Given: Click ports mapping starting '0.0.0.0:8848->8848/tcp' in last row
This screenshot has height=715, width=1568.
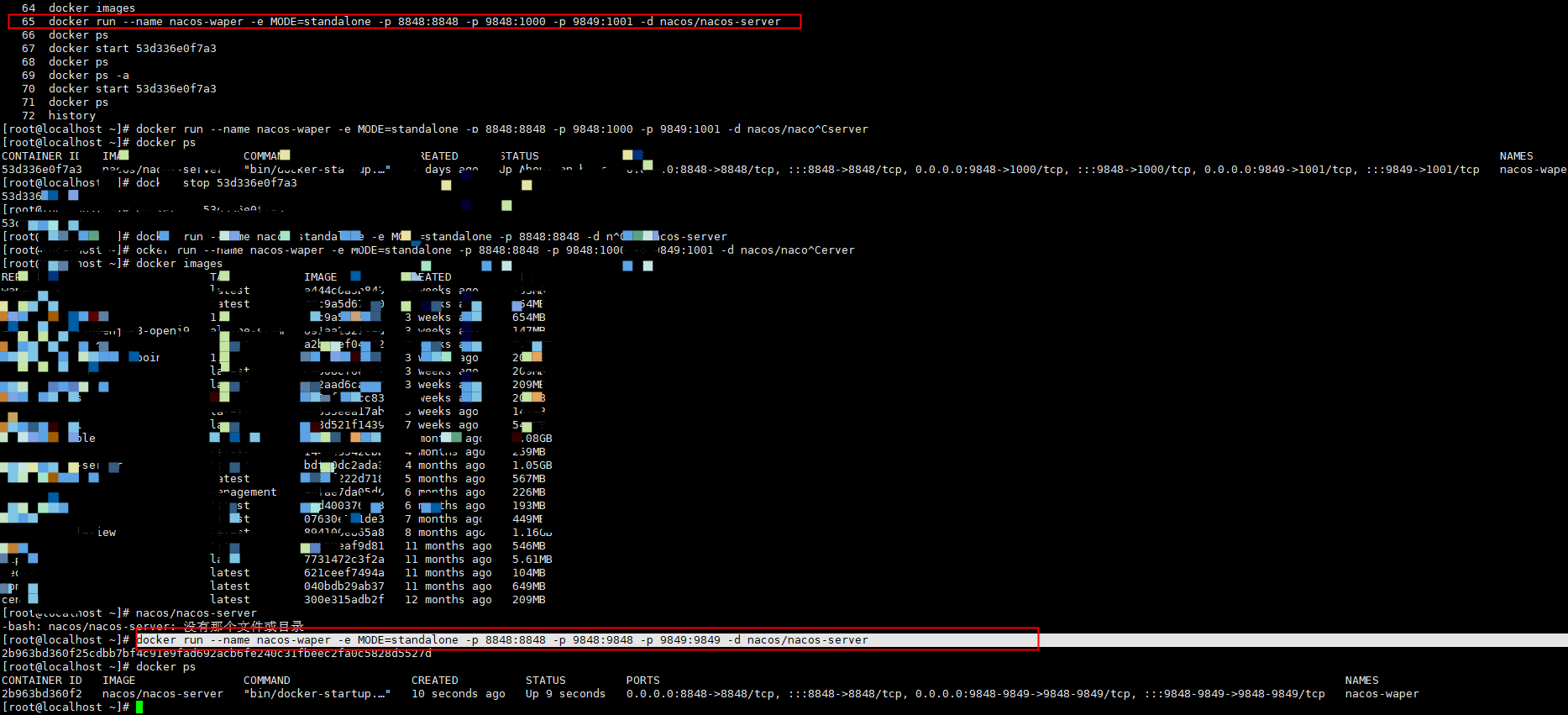Looking at the screenshot, I should tap(975, 693).
